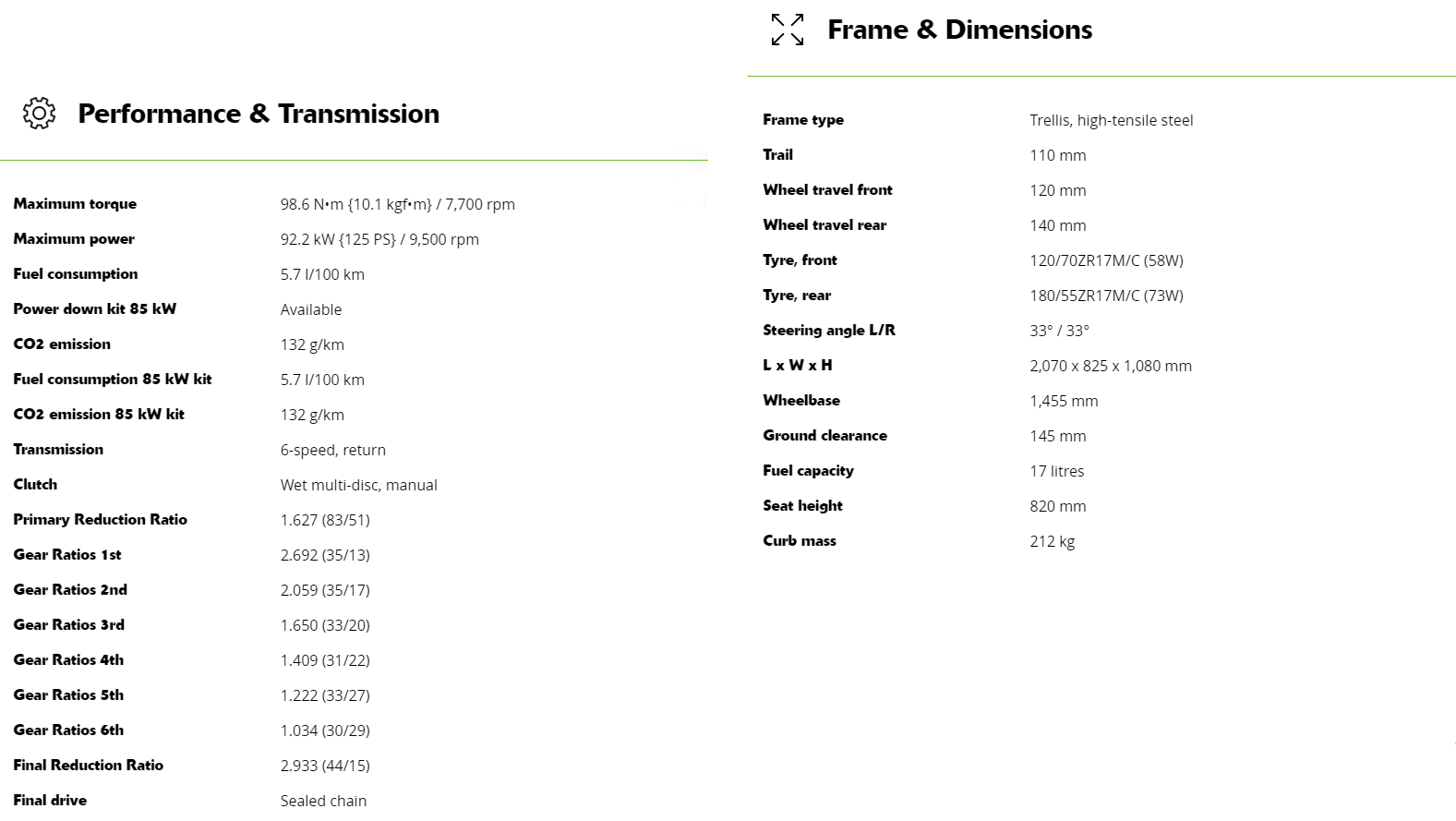Click the Sealed chain final drive value
1456x821 pixels.
[323, 801]
